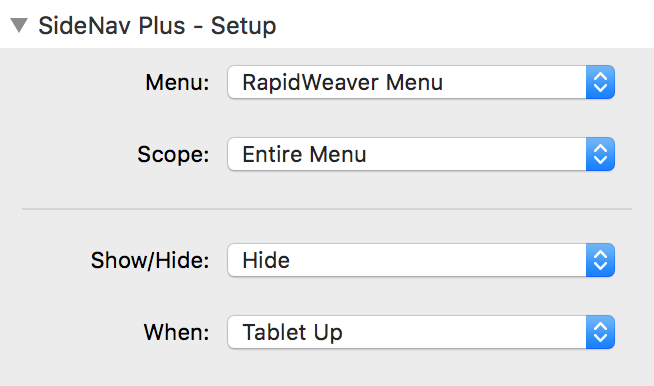Open the Scope dropdown
The width and height of the screenshot is (654, 386).
tap(421, 154)
